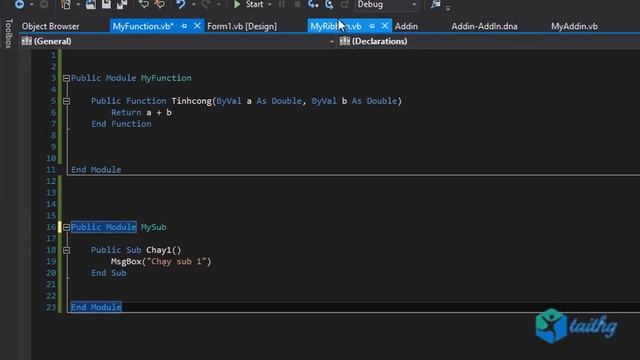Click 'End Function' on line 7
This screenshot has width=640, height=360.
coord(121,124)
